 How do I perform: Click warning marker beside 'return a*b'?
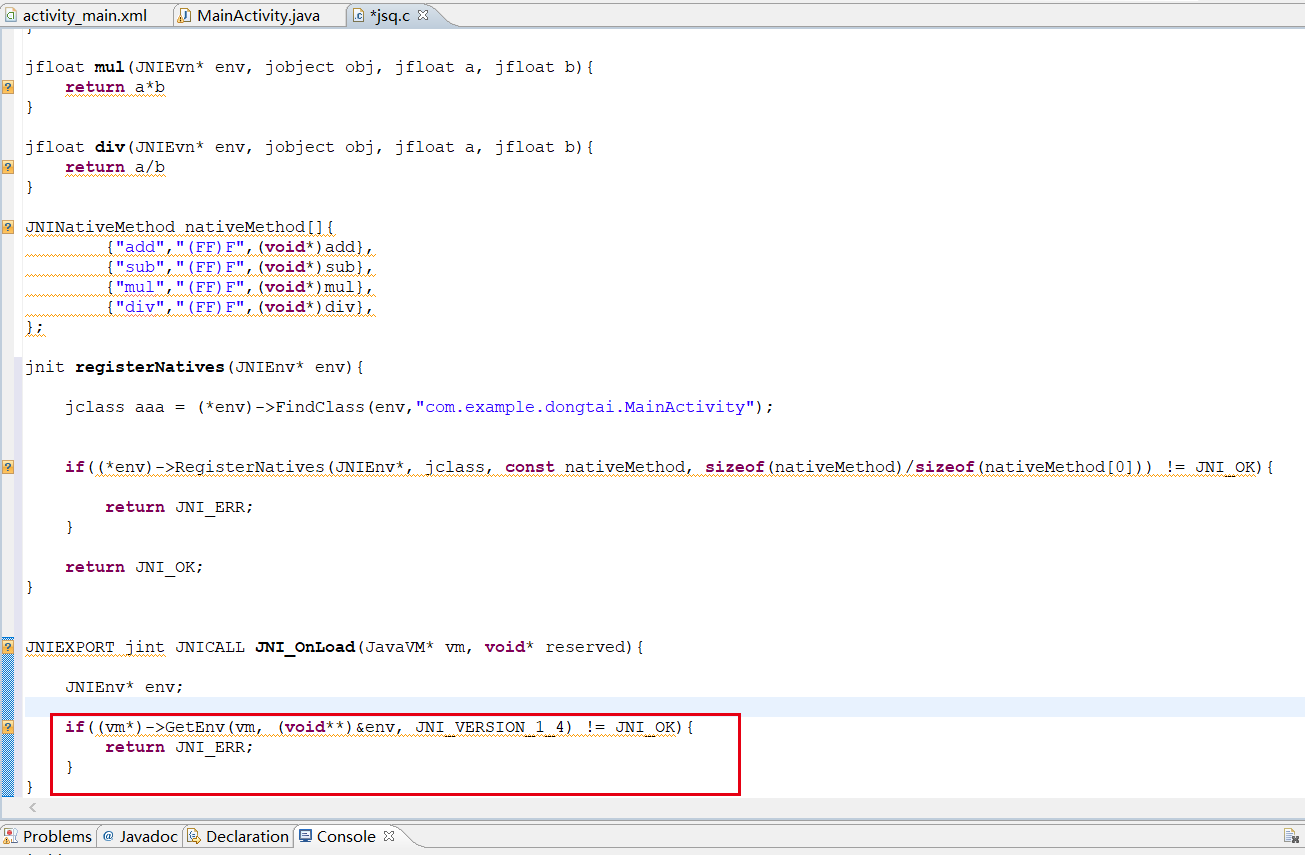[x=8, y=87]
